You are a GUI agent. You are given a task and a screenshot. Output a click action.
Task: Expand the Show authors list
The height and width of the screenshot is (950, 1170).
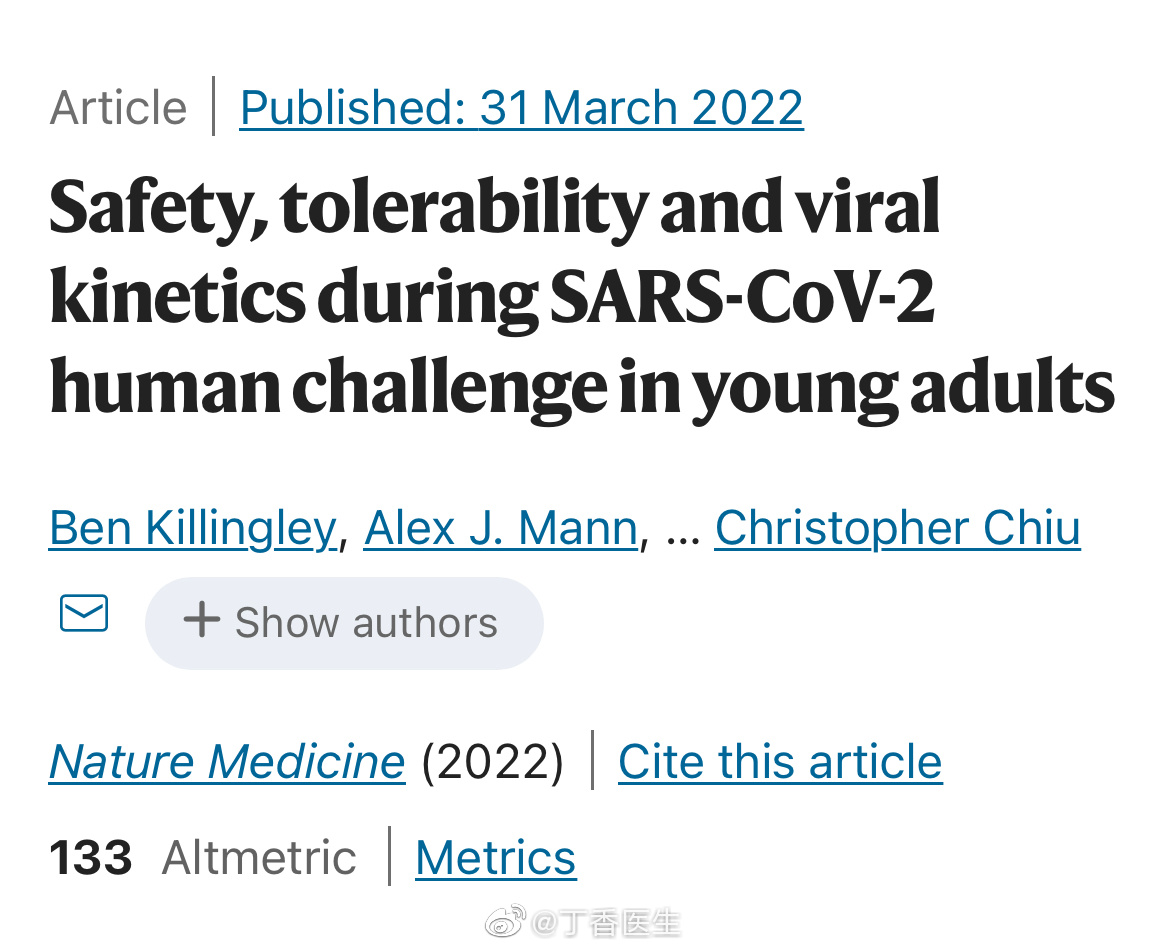[345, 622]
